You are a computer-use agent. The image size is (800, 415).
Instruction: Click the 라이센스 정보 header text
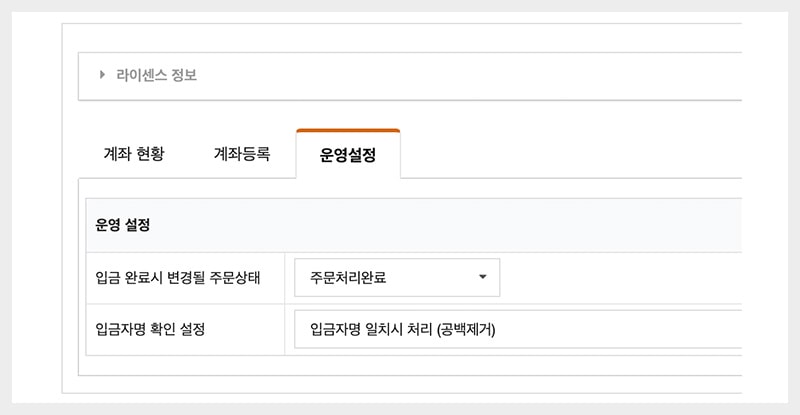tap(156, 76)
